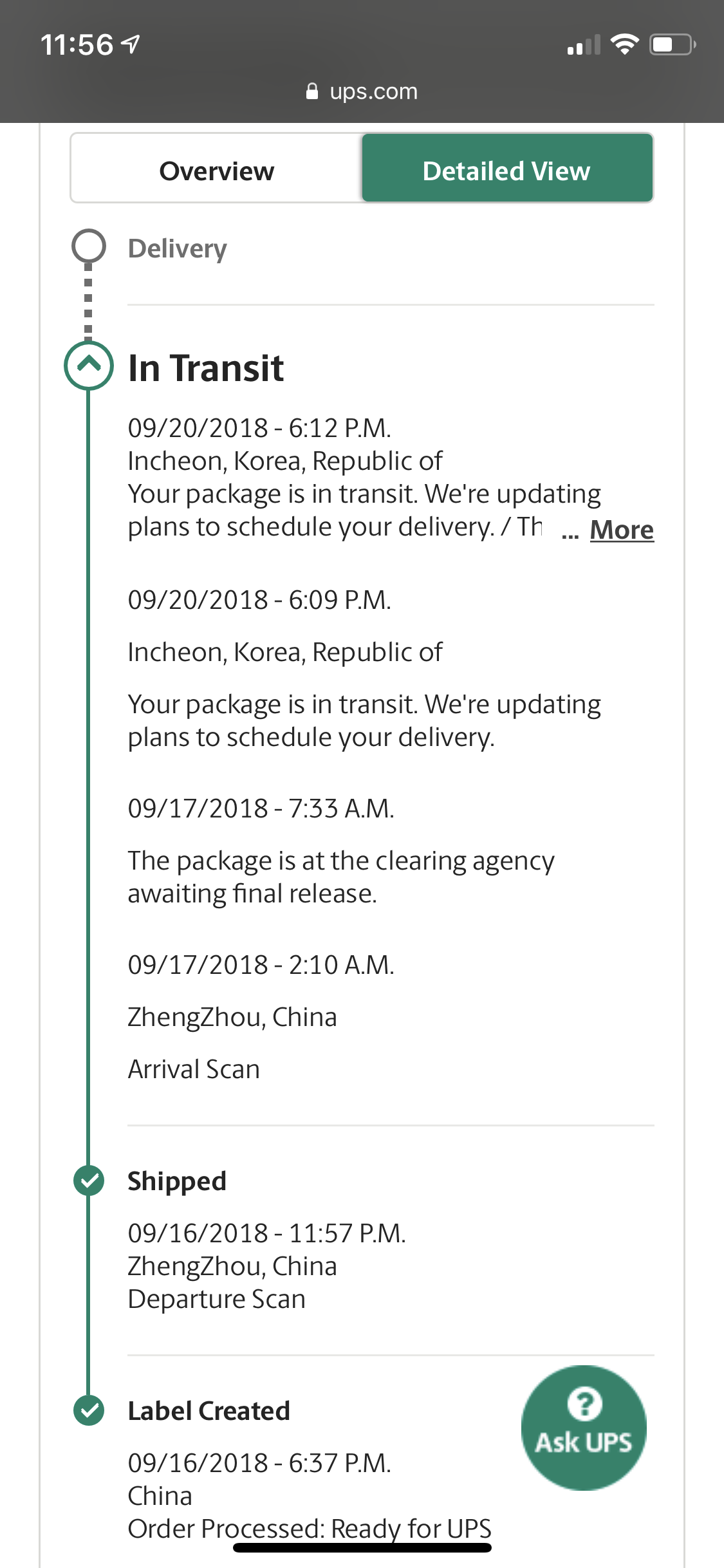
Task: Tap the In Transit heading
Action: click(206, 368)
